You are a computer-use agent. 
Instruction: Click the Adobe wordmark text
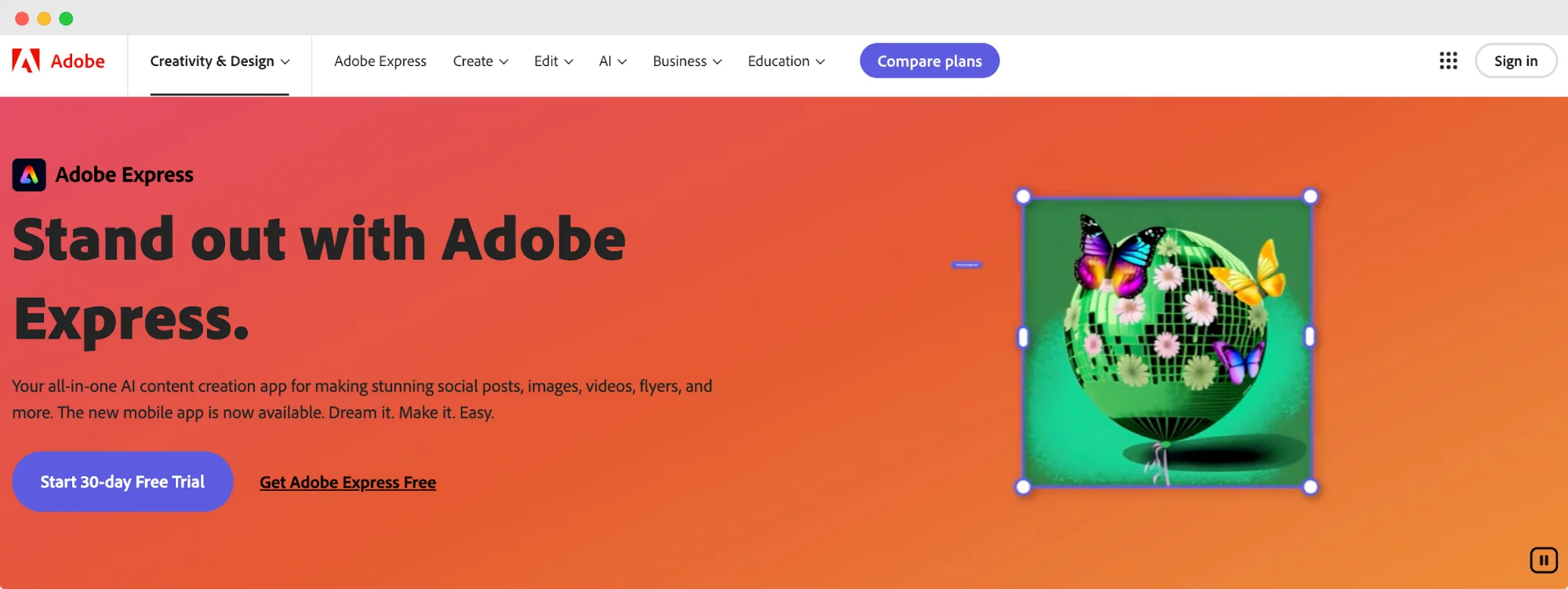click(78, 61)
